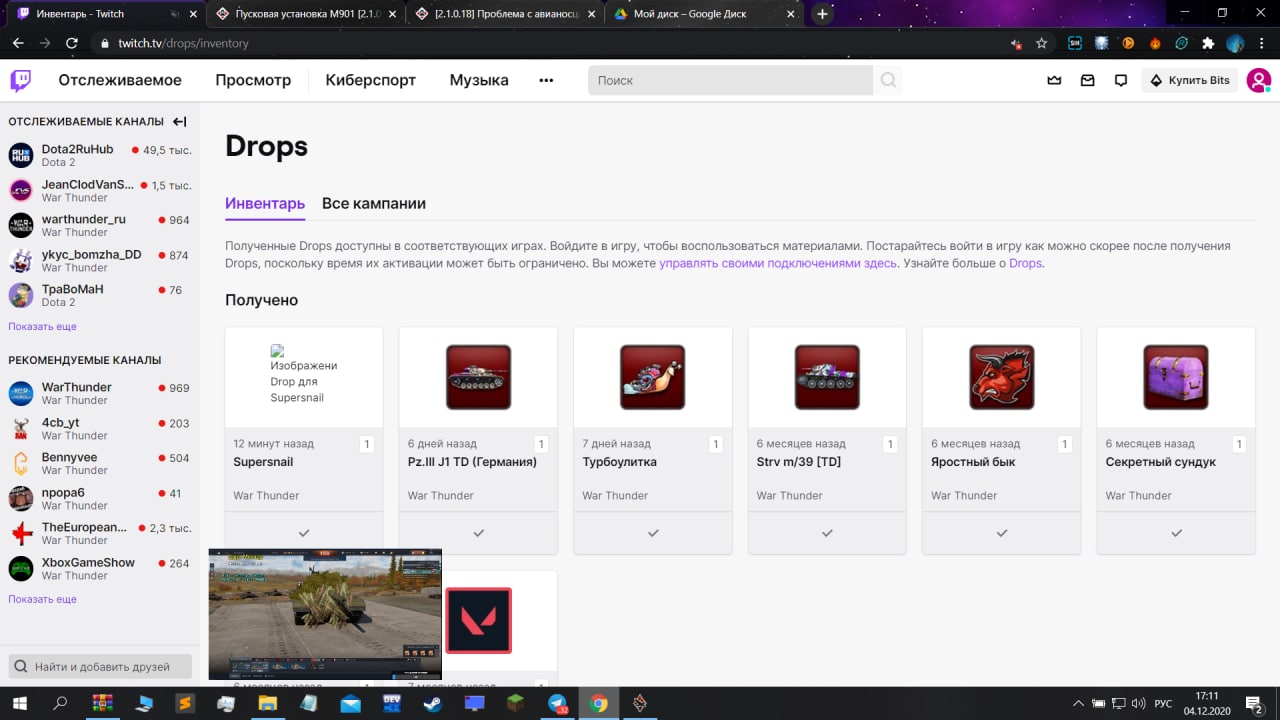Screen dimensions: 1280x720
Task: Open Steam from the taskbar
Action: pos(433,703)
